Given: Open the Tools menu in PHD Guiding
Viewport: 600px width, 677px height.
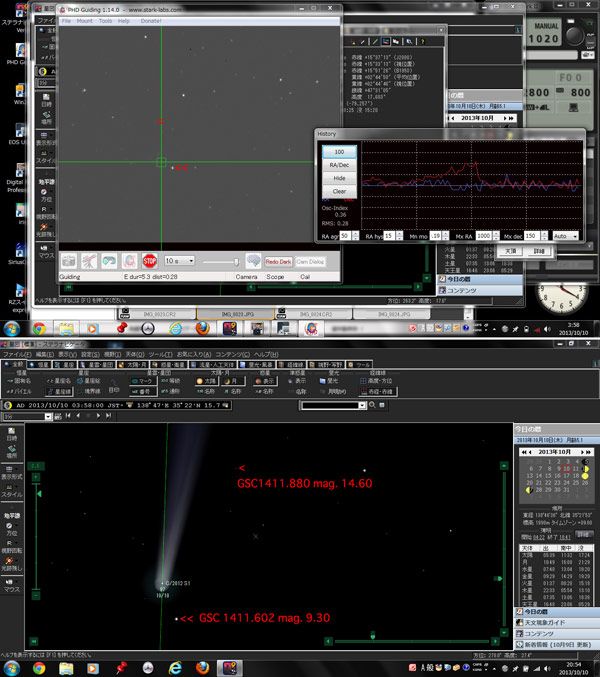Looking at the screenshot, I should pyautogui.click(x=105, y=21).
